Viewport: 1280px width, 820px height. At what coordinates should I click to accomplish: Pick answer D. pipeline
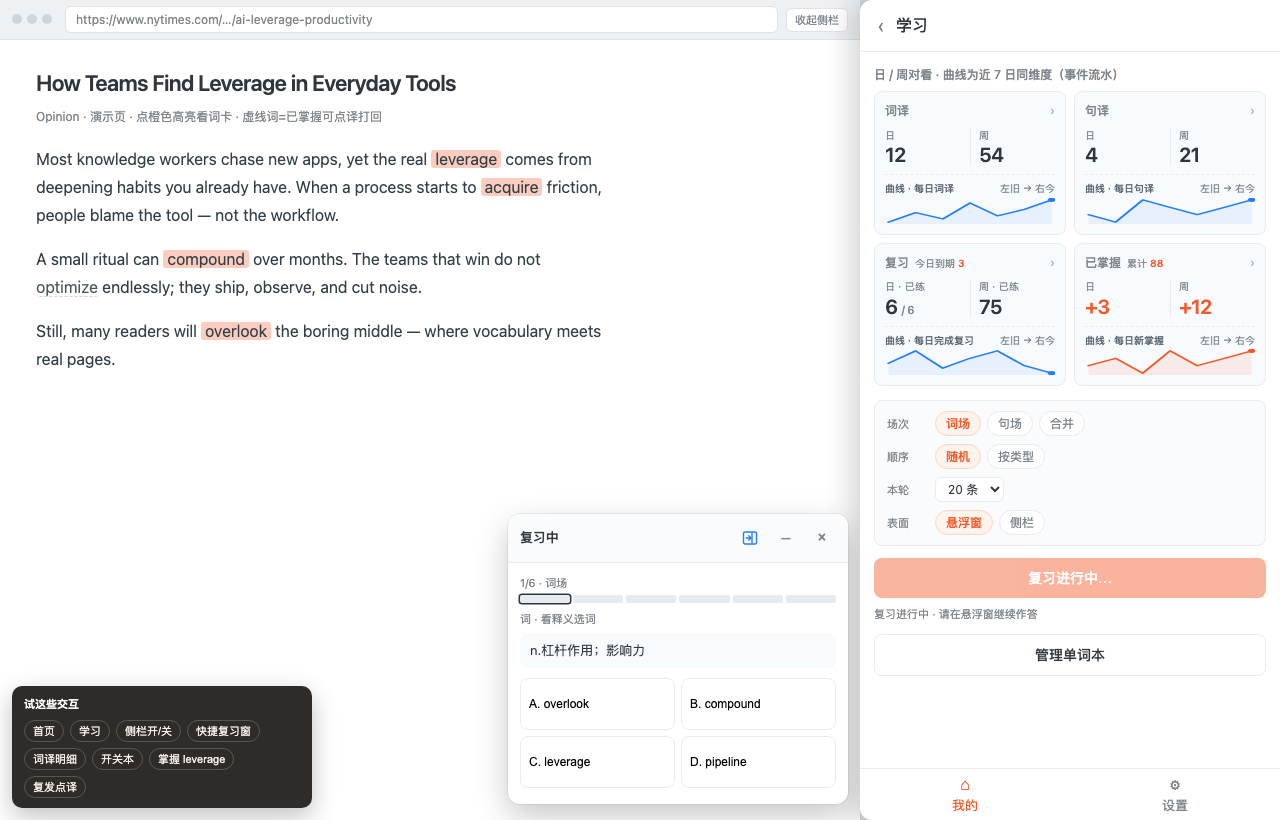758,762
